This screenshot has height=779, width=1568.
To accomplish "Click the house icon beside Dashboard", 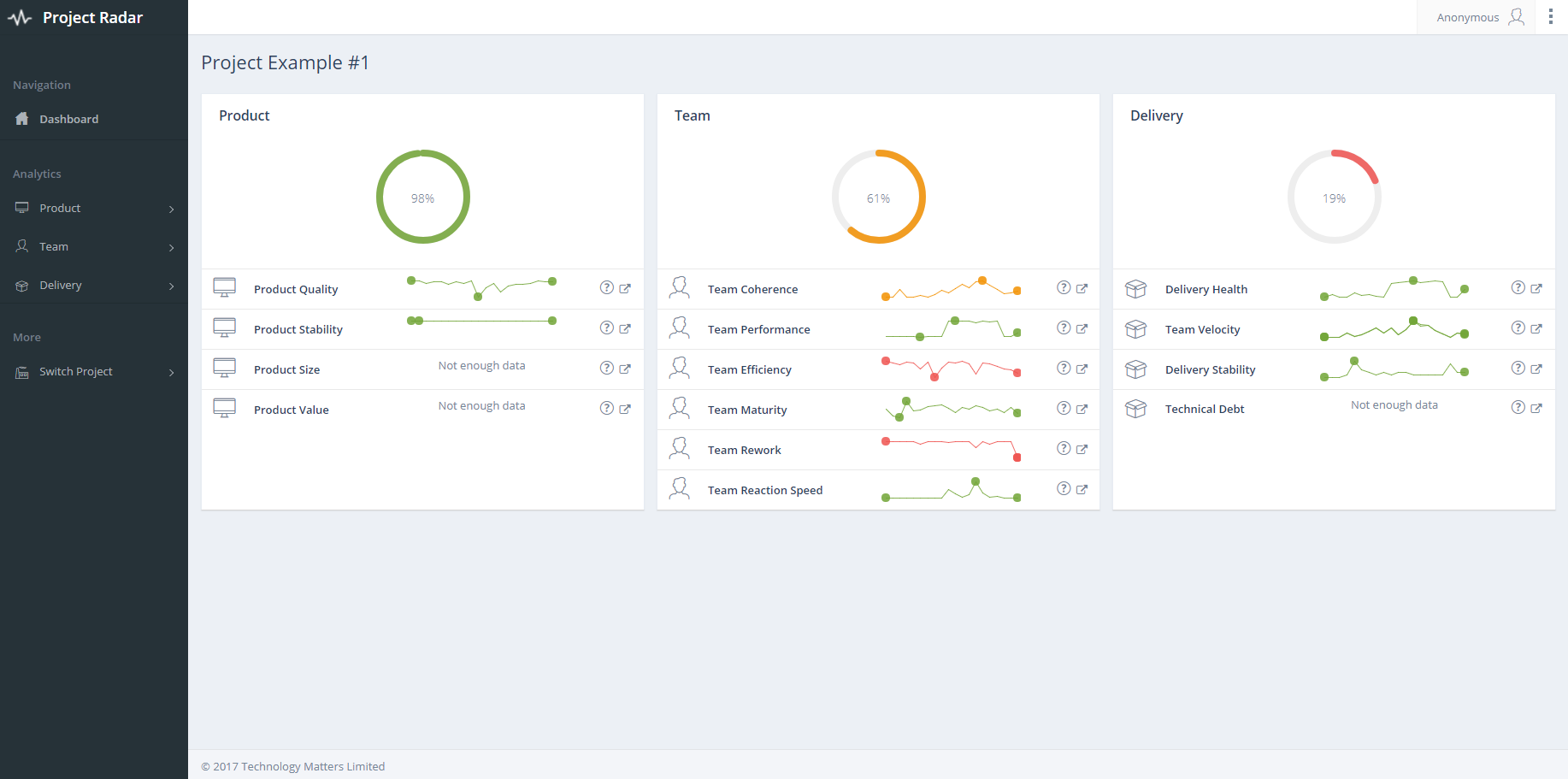I will (x=22, y=119).
